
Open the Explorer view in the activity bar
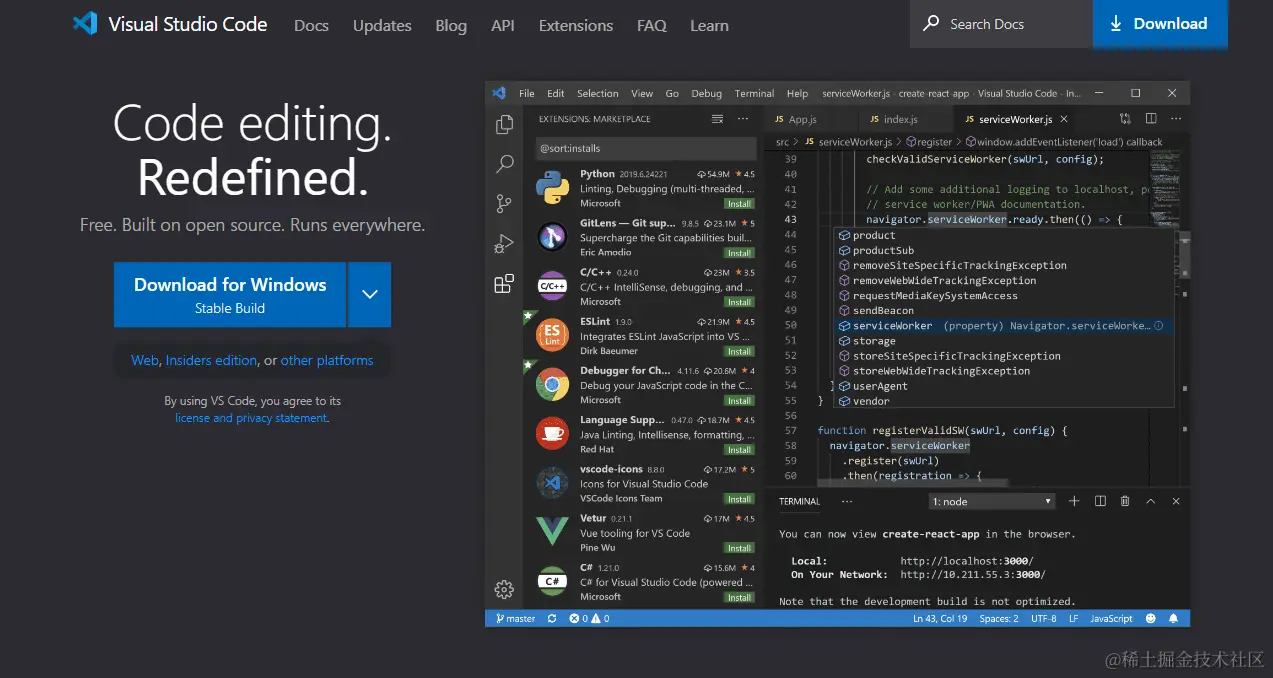503,123
